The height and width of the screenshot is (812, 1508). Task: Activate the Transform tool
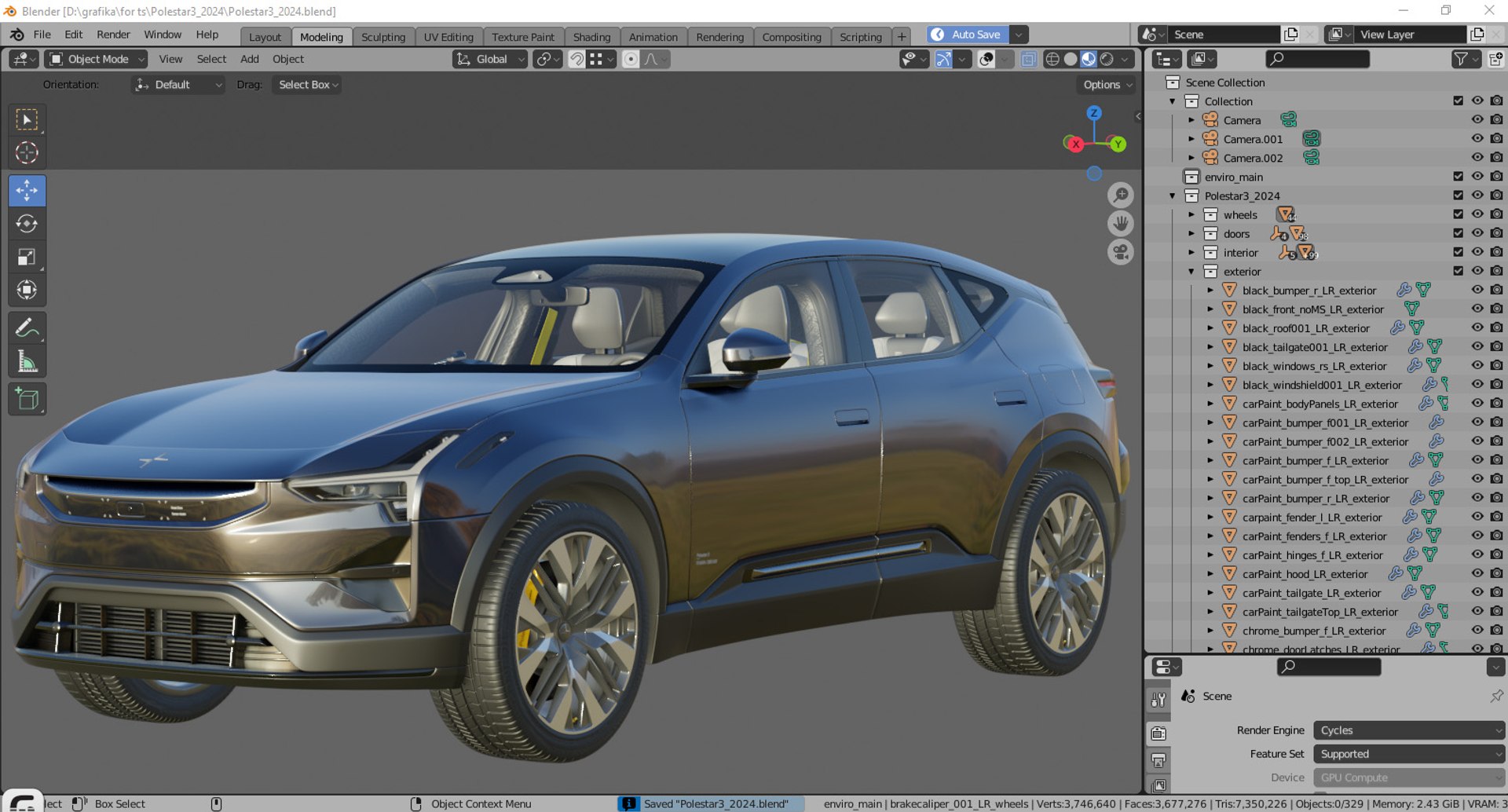click(x=27, y=290)
